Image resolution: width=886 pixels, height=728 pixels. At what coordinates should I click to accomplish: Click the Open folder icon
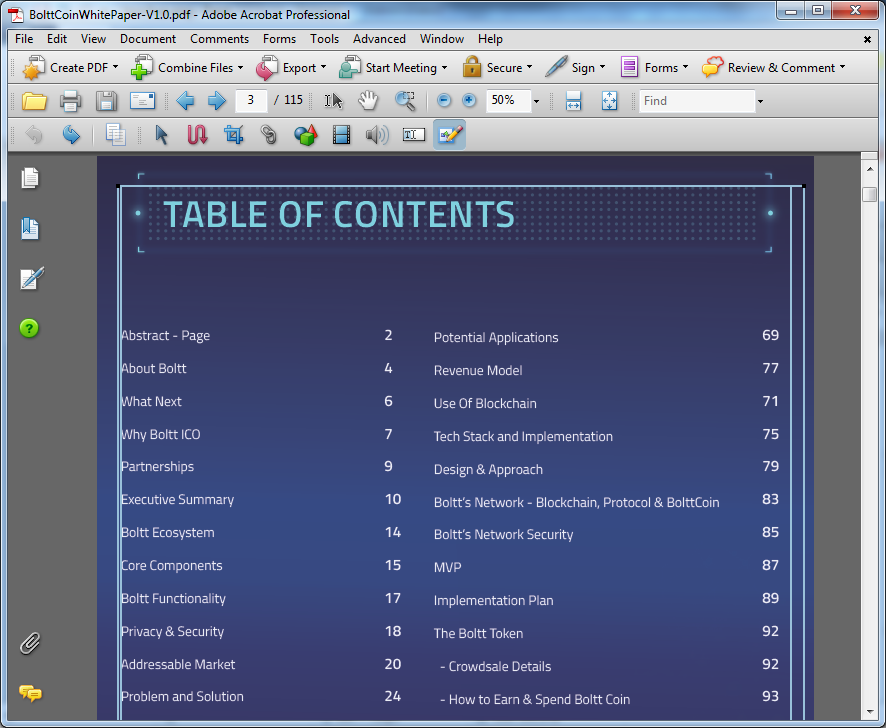[34, 101]
